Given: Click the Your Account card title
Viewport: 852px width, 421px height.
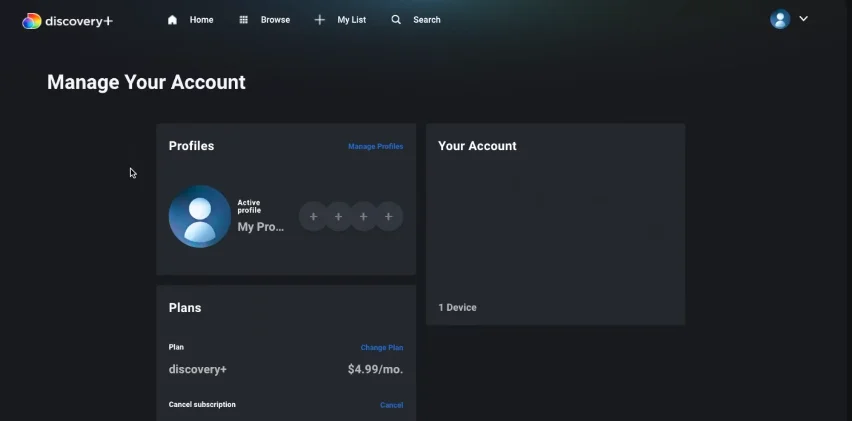Looking at the screenshot, I should pos(477,146).
